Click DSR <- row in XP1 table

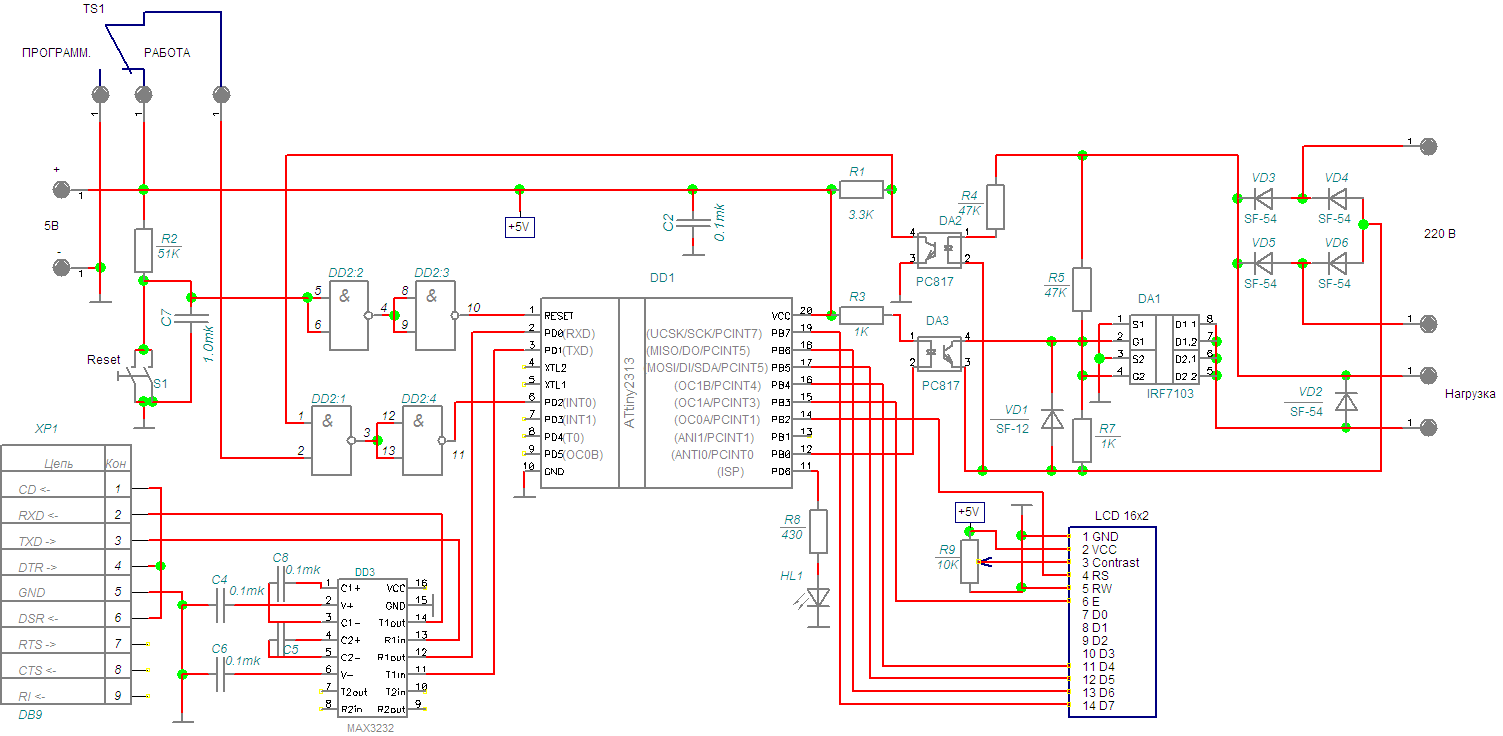(67, 619)
